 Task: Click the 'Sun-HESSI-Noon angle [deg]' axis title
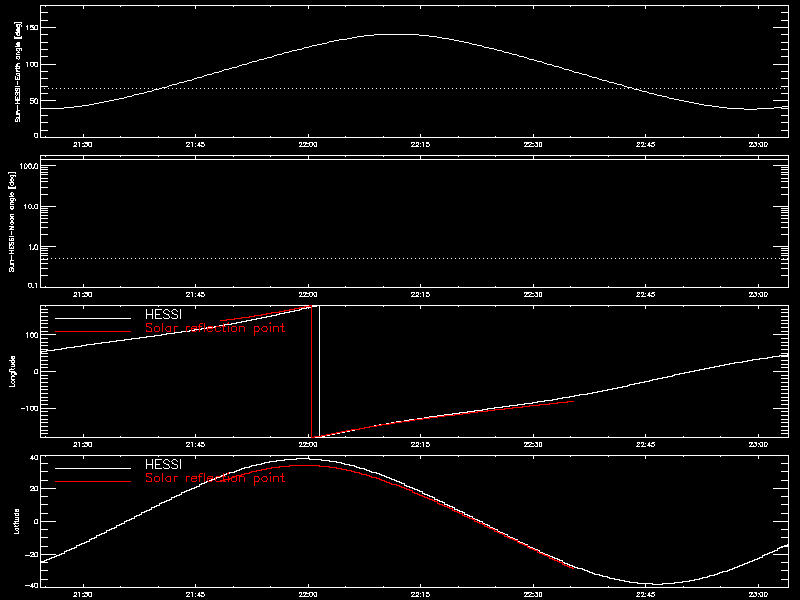click(12, 221)
